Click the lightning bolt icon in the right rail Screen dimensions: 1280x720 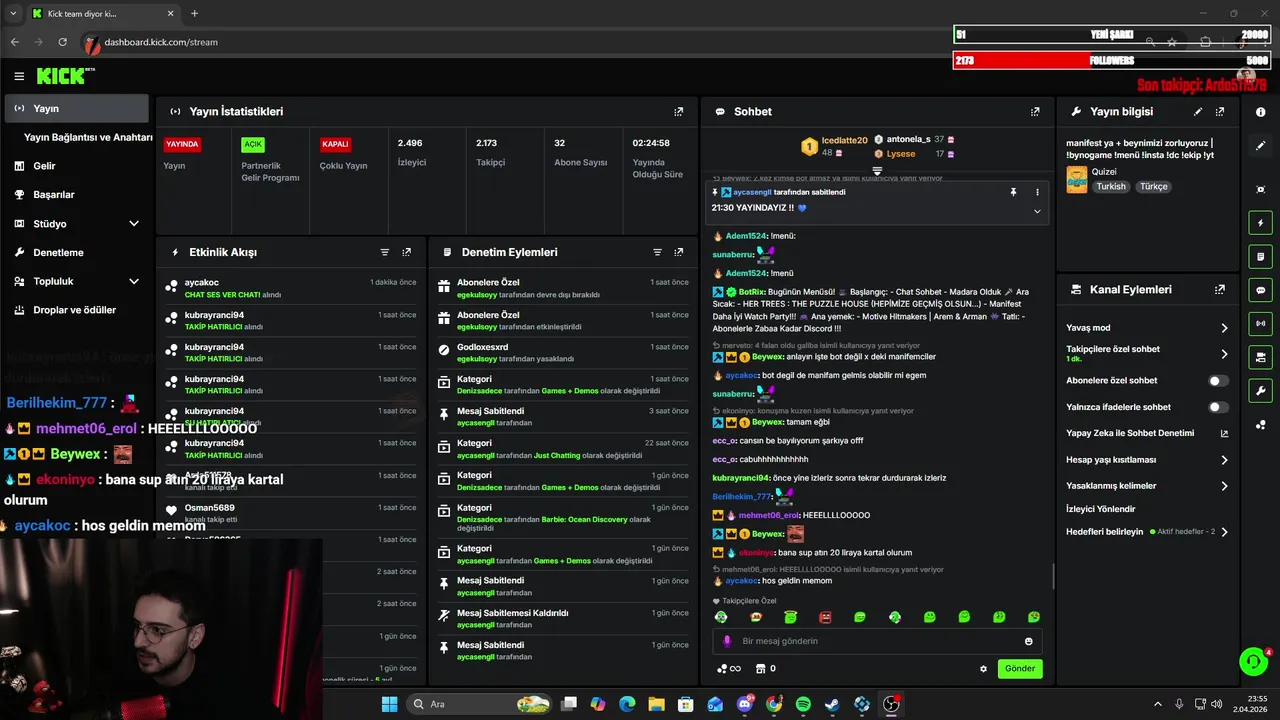tap(1261, 223)
